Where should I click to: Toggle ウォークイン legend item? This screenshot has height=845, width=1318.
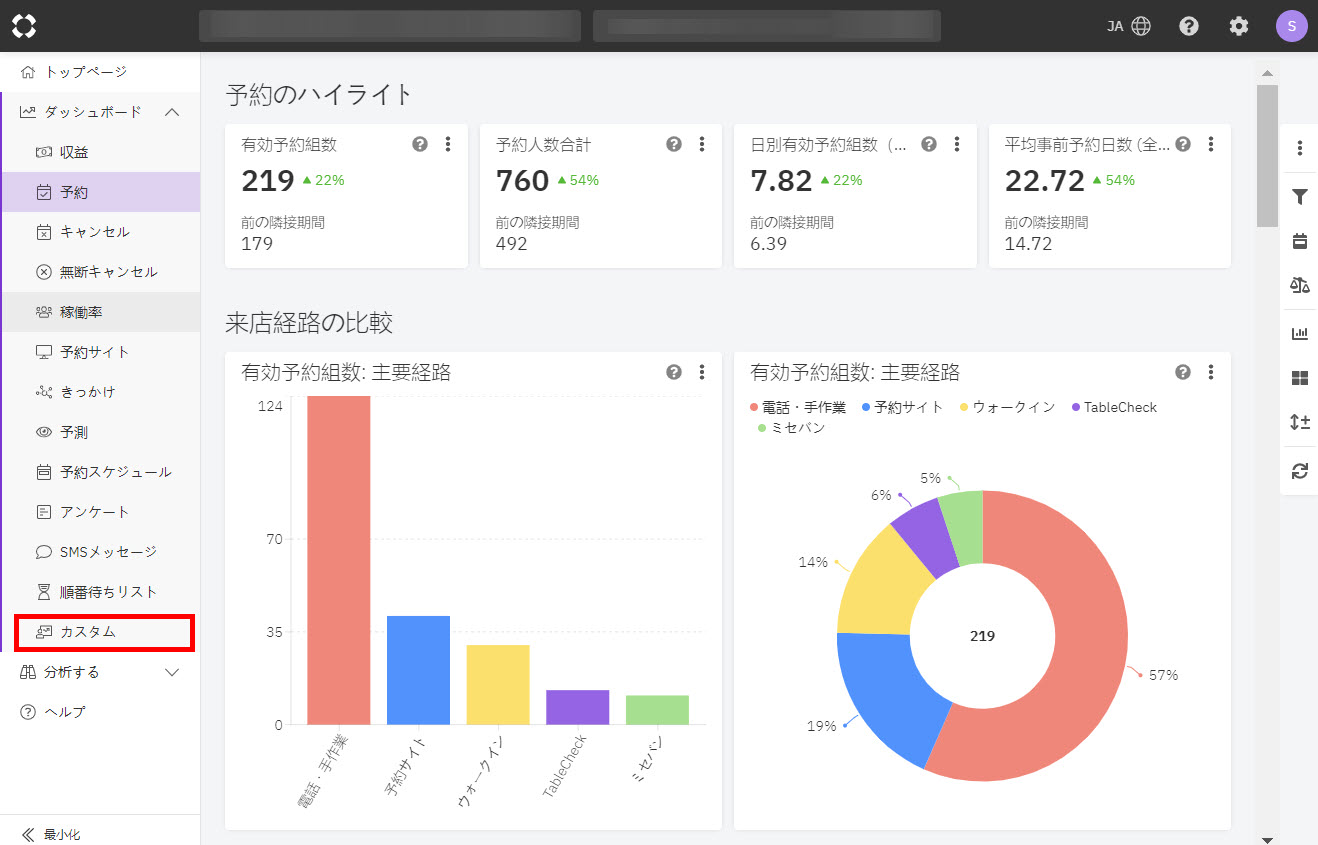[1008, 407]
